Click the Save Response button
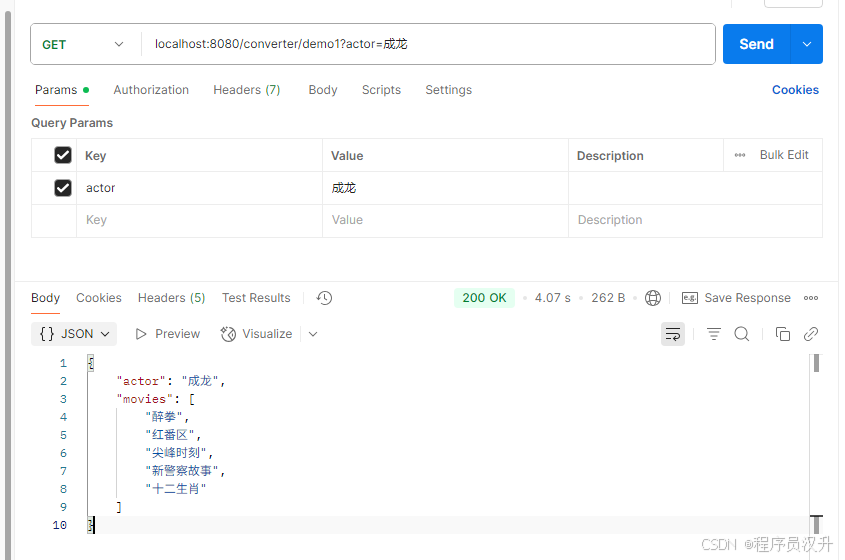Image resolution: width=845 pixels, height=560 pixels. pos(736,298)
